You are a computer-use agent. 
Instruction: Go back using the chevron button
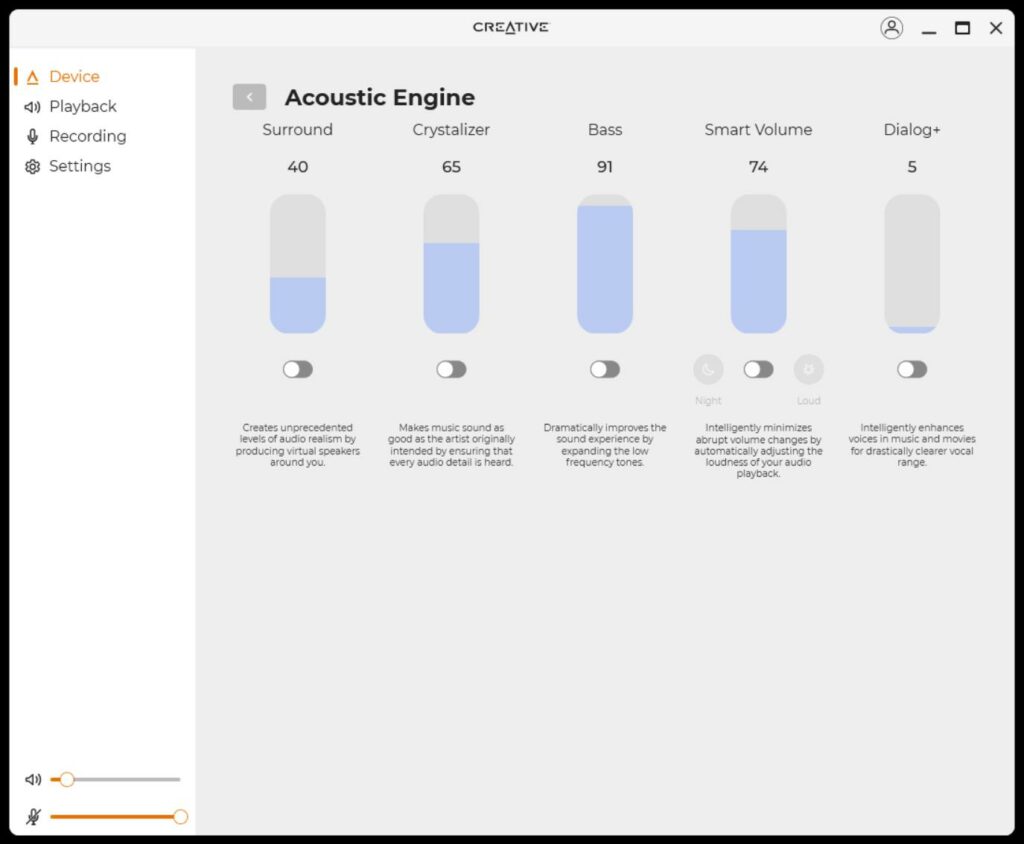(x=249, y=97)
